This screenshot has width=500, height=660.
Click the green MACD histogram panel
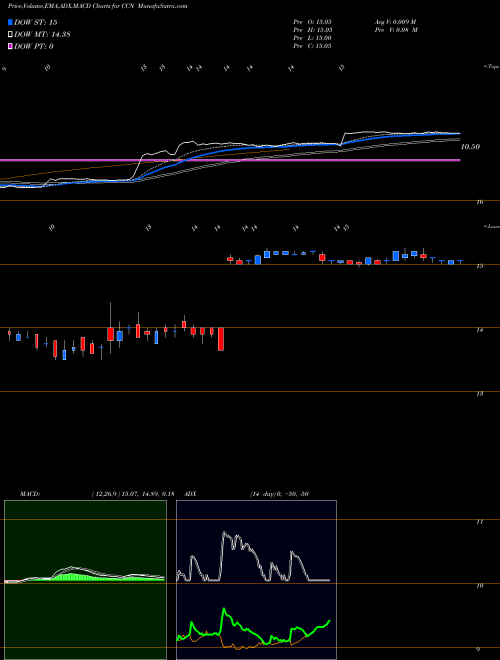[85, 580]
